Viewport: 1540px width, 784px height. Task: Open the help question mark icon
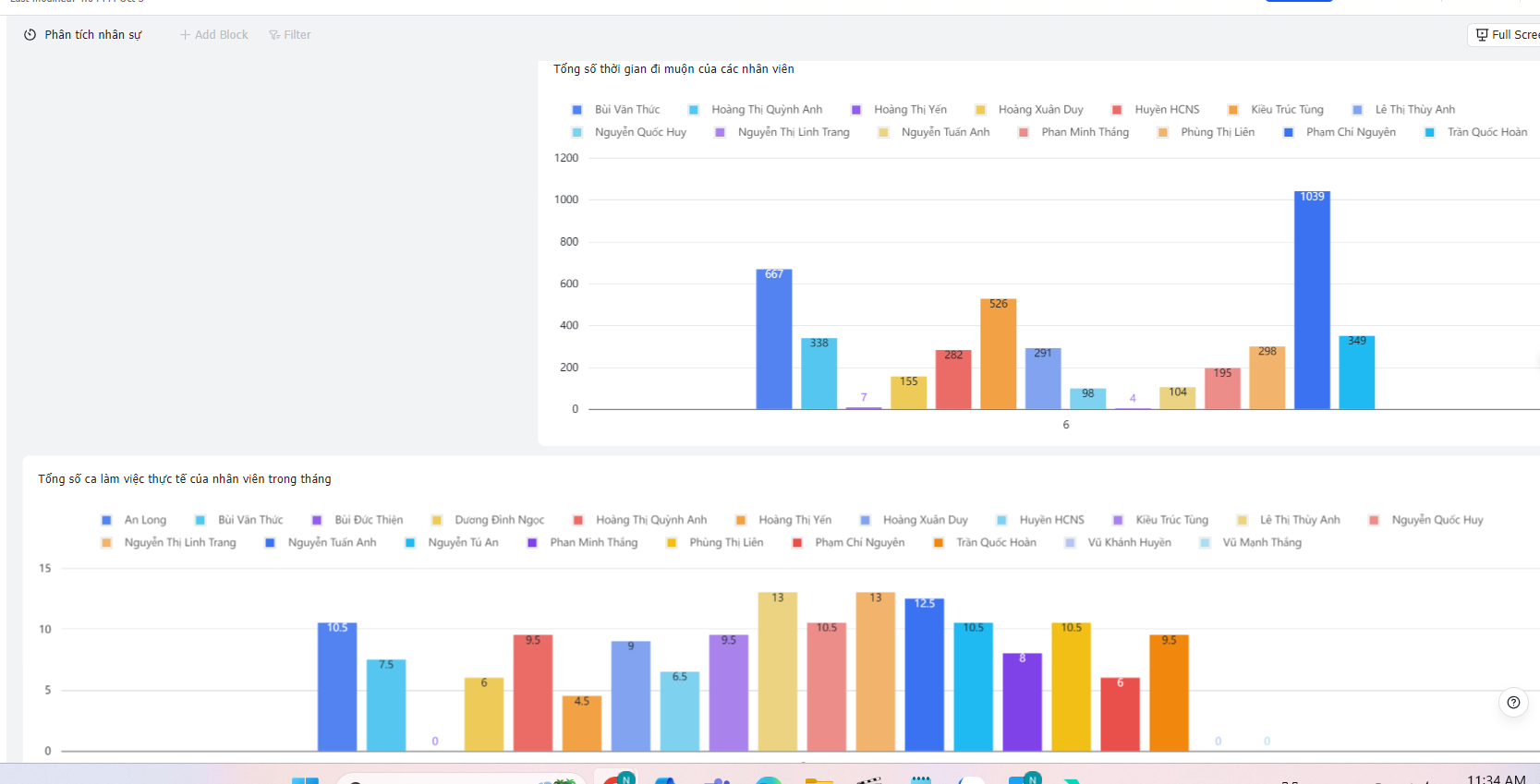(1513, 703)
